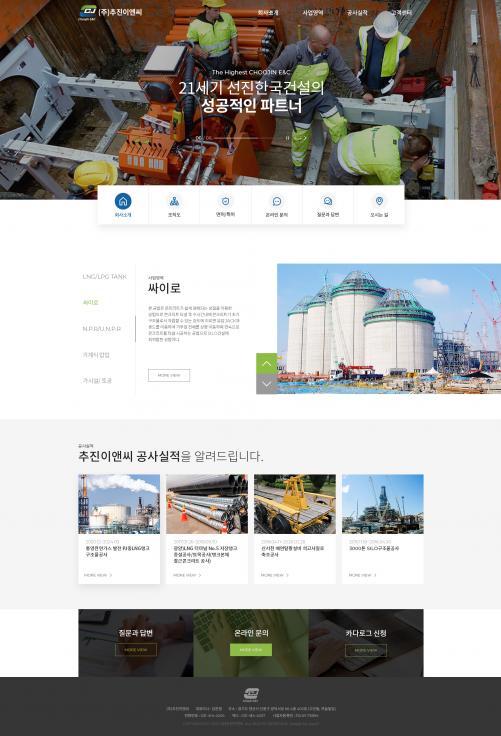This screenshot has height=736, width=501.
Task: Click the footer company logo
Action: point(251,695)
